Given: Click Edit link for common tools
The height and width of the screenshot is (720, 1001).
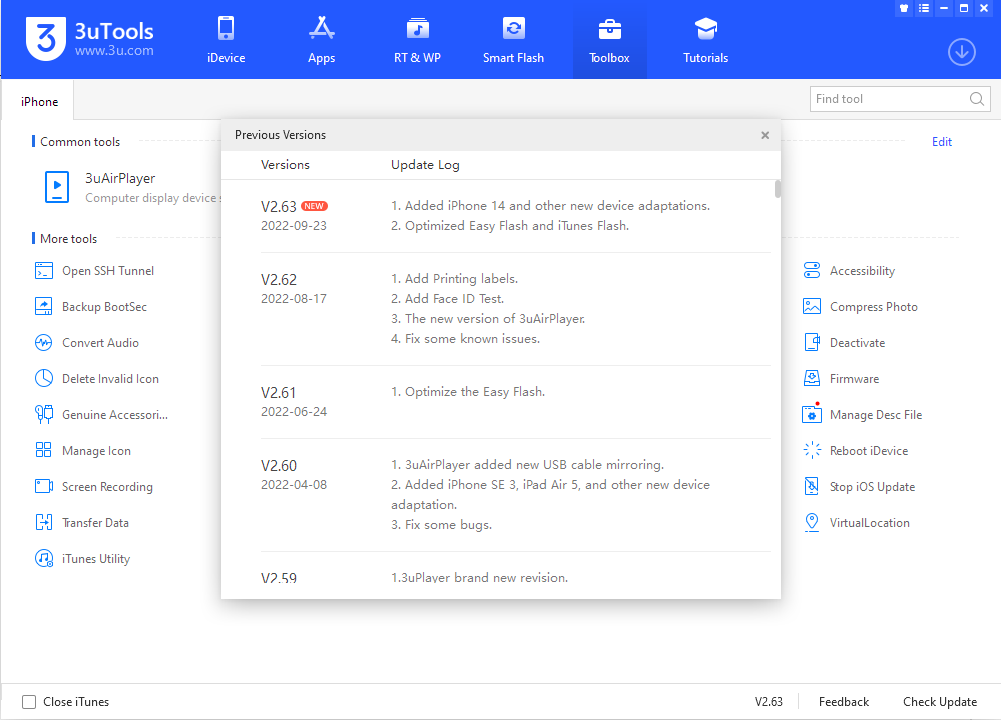Looking at the screenshot, I should click(x=942, y=142).
